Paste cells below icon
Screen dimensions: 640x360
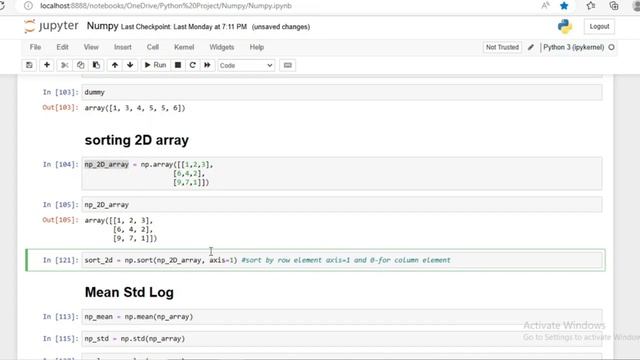pyautogui.click(x=96, y=65)
